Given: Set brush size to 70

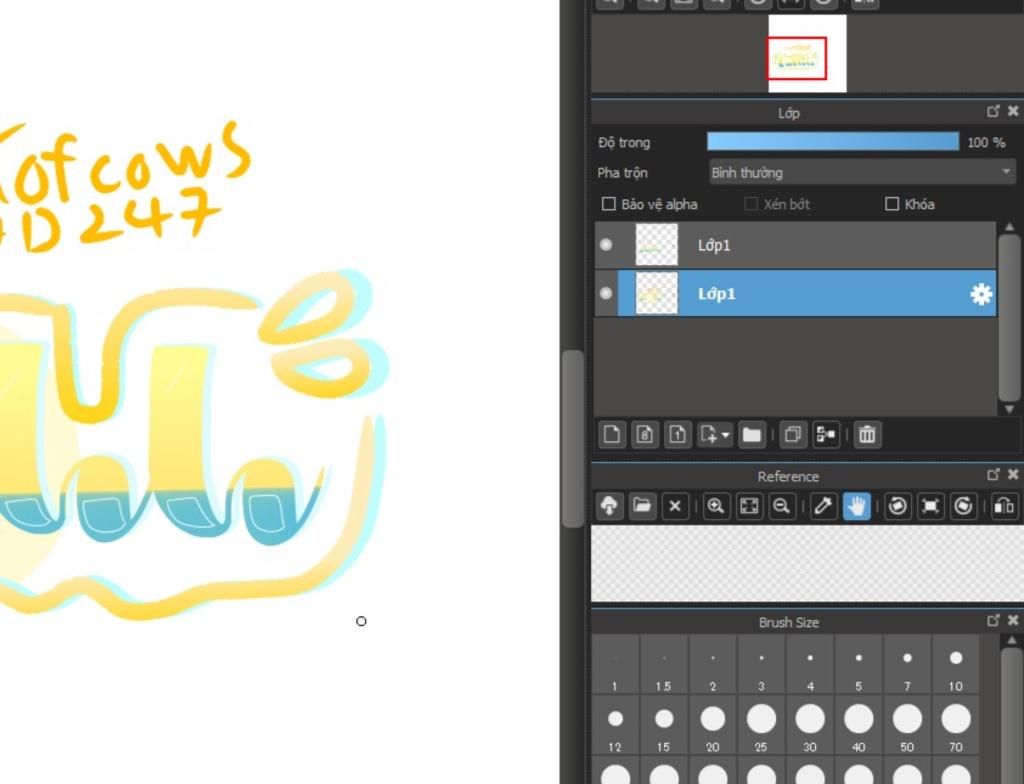Looking at the screenshot, I should point(955,725).
